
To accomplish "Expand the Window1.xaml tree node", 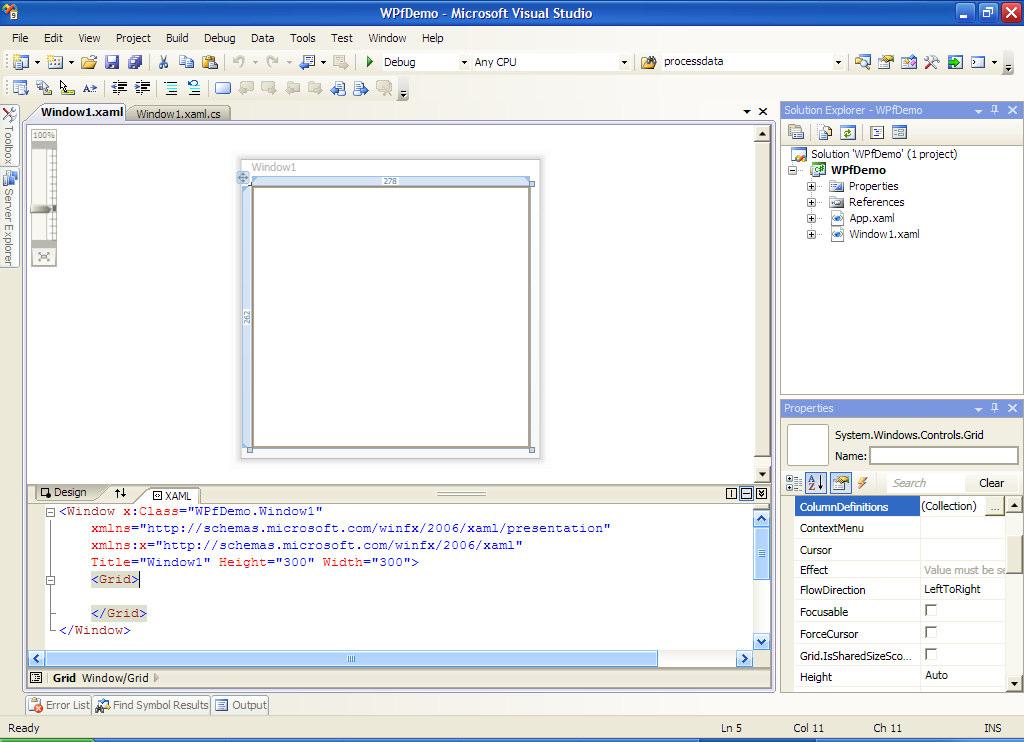I will point(811,234).
